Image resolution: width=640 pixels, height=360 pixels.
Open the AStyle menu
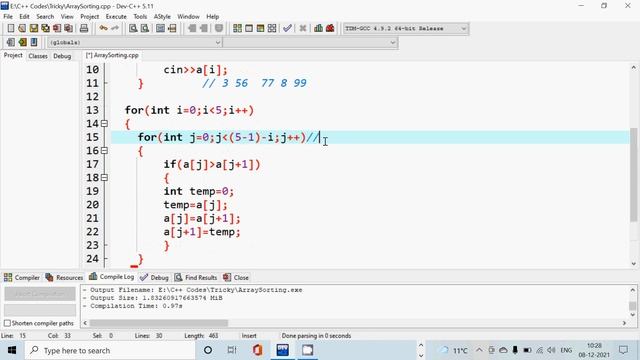(162, 16)
